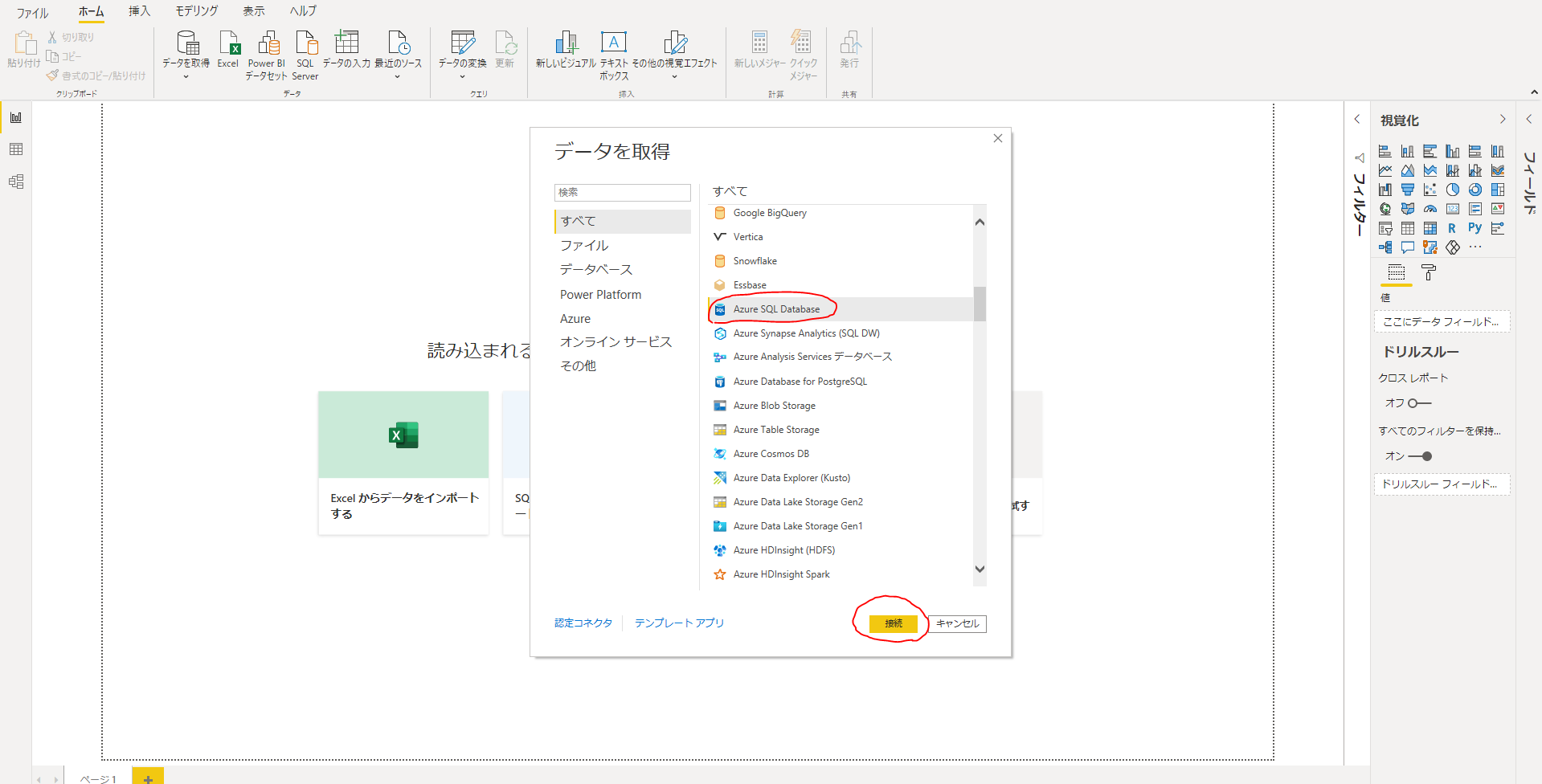The width and height of the screenshot is (1542, 784).
Task: Expand the データを取得 dropdown arrow
Action: point(186,77)
